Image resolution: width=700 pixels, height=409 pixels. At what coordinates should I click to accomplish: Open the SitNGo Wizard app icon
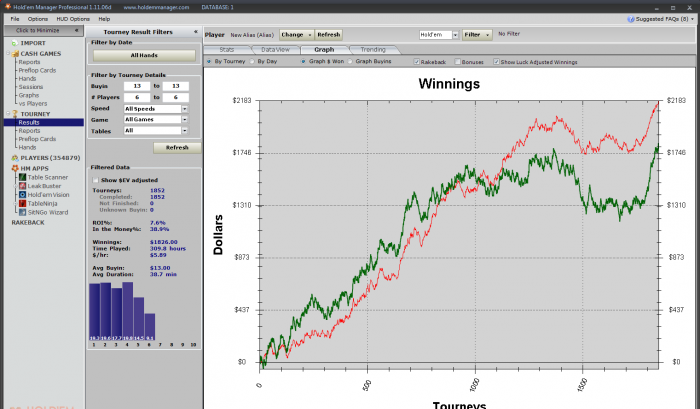22,213
